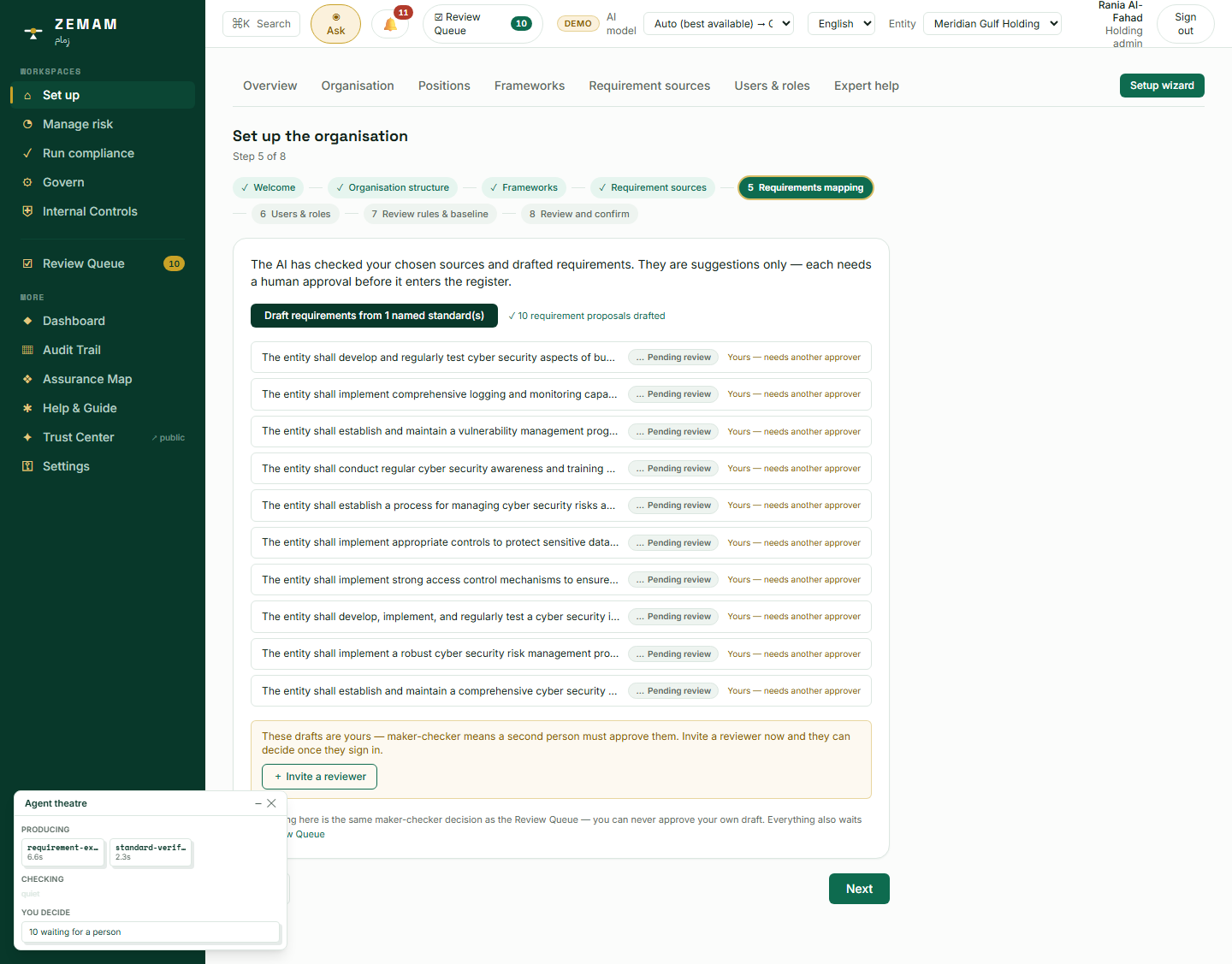The width and height of the screenshot is (1232, 964).
Task: Go to wizard step 6 Users & roles
Action: pos(295,214)
